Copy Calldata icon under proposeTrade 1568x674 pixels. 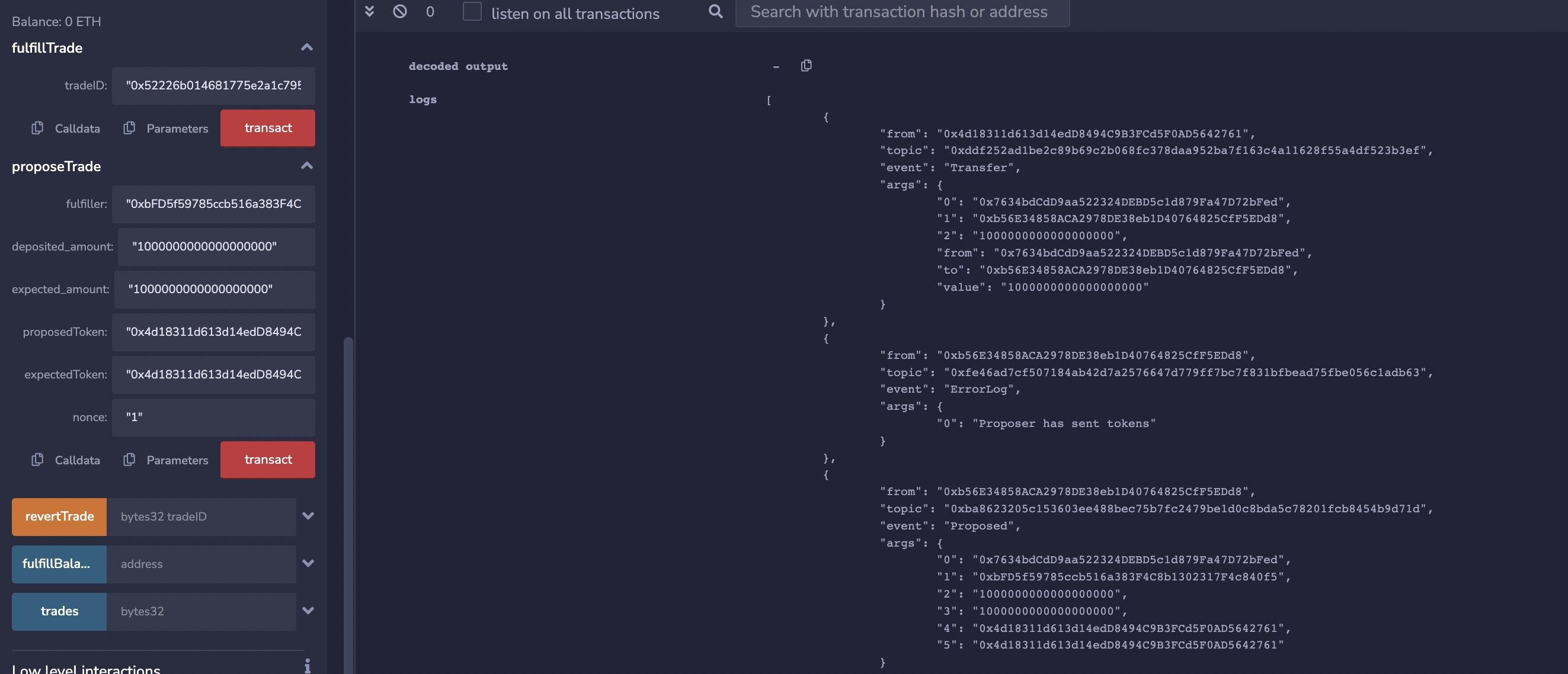click(x=37, y=459)
